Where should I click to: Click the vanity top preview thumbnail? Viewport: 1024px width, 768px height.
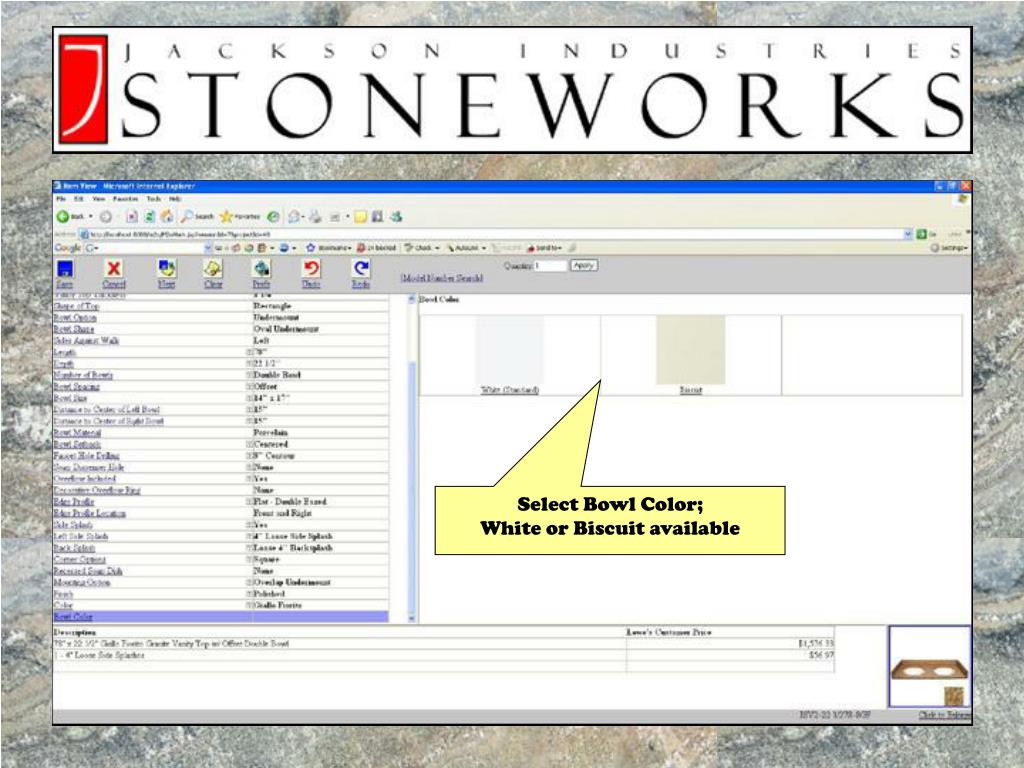tap(929, 667)
